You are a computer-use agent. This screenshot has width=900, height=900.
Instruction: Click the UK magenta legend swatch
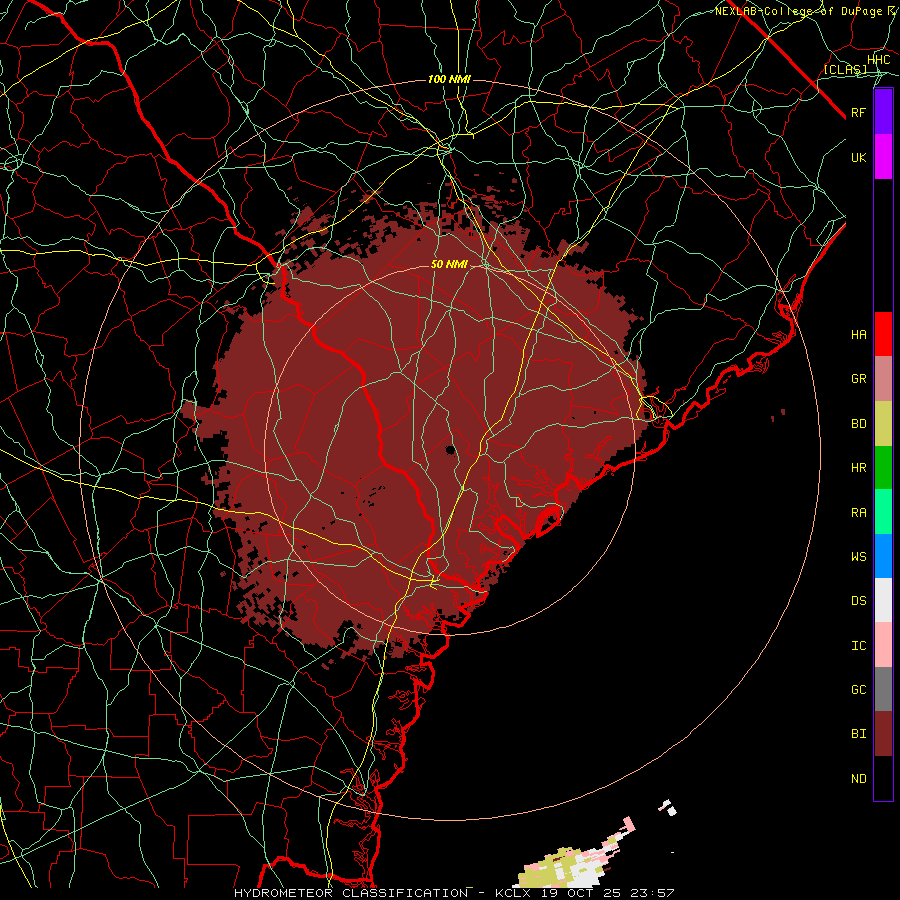pyautogui.click(x=883, y=157)
